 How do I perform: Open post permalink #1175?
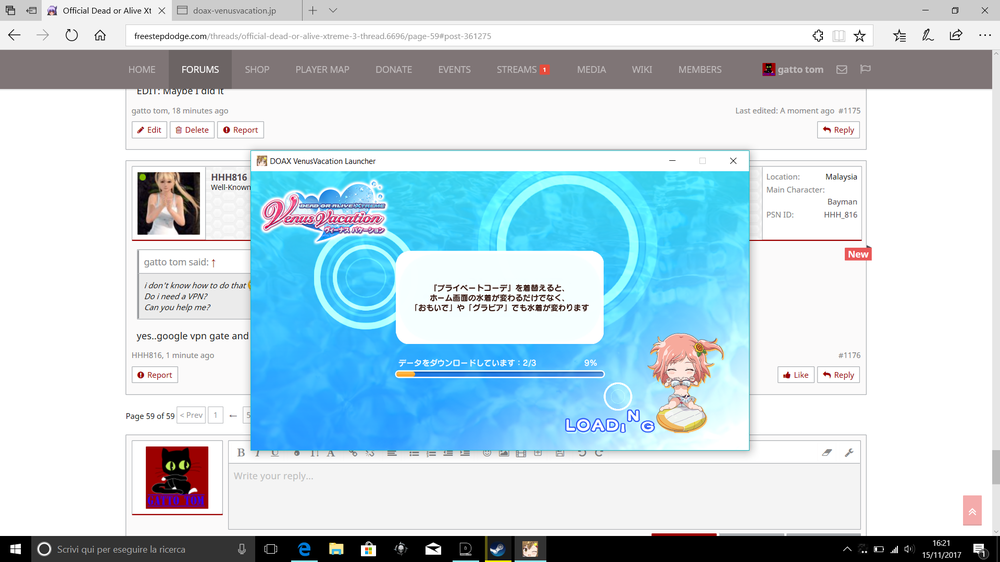849,110
